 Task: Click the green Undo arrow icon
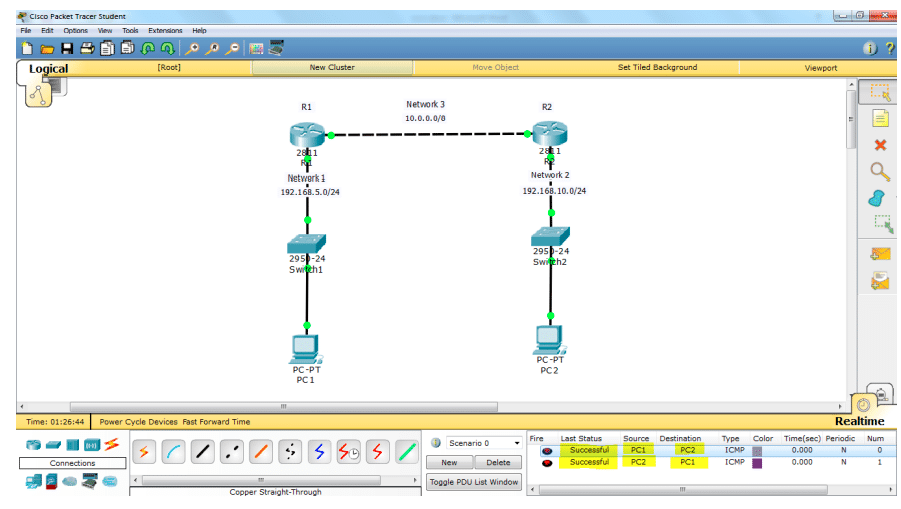(x=148, y=48)
